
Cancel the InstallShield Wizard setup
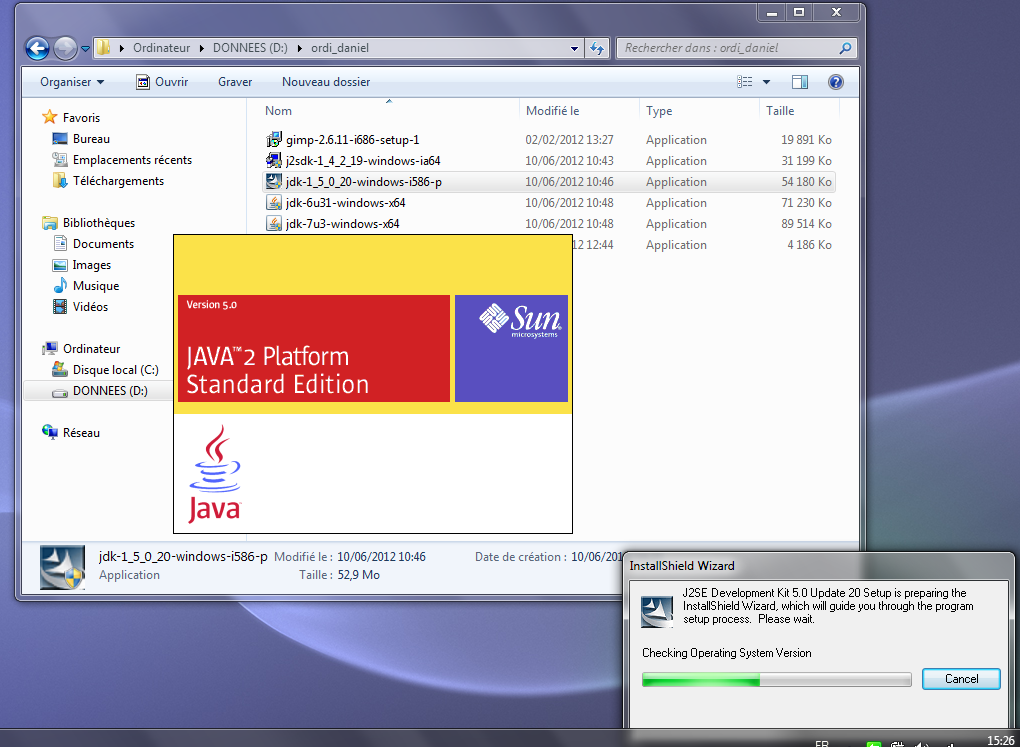pyautogui.click(x=961, y=679)
